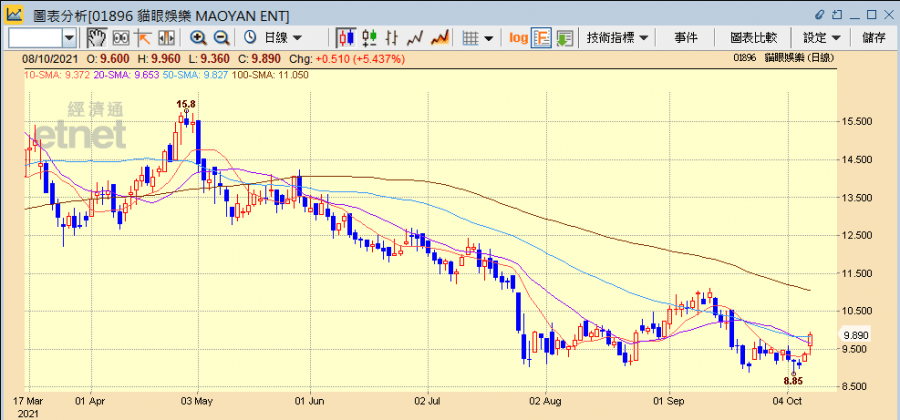
Task: Click the 事件 button
Action: pos(686,38)
